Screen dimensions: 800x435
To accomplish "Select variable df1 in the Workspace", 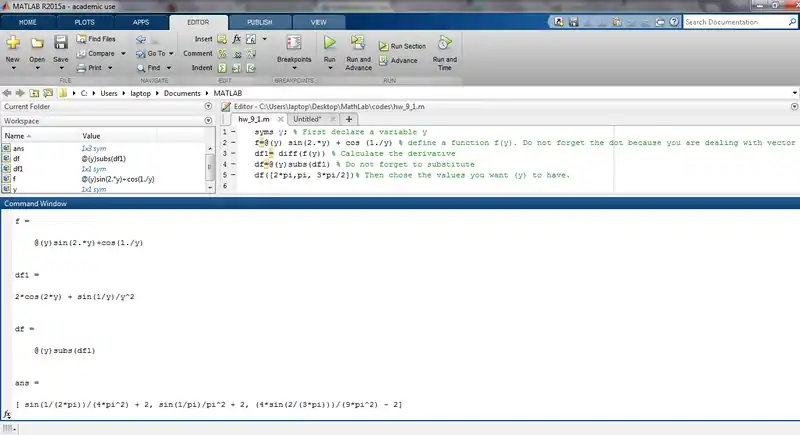I will pyautogui.click(x=19, y=169).
